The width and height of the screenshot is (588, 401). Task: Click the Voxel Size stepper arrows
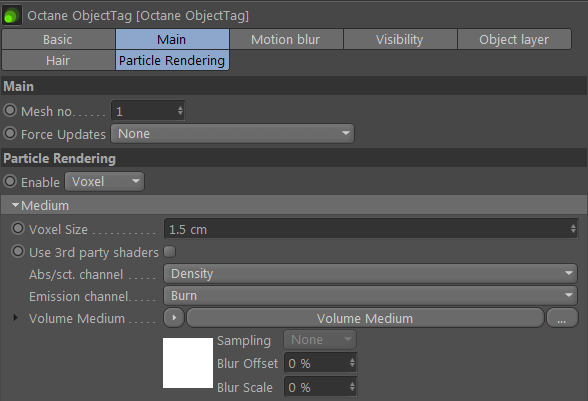pos(573,229)
